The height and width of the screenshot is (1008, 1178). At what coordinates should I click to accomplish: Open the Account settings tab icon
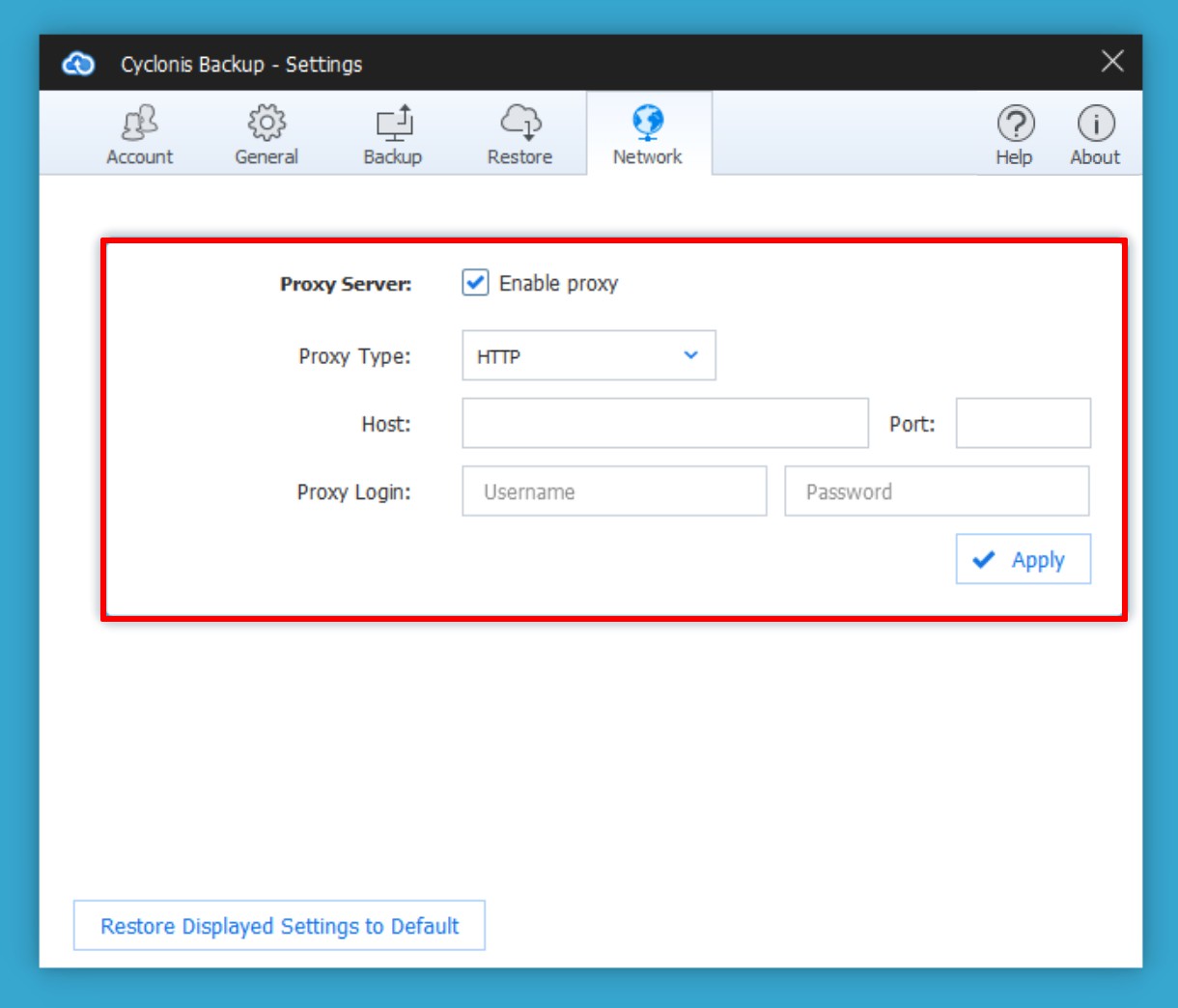(140, 124)
